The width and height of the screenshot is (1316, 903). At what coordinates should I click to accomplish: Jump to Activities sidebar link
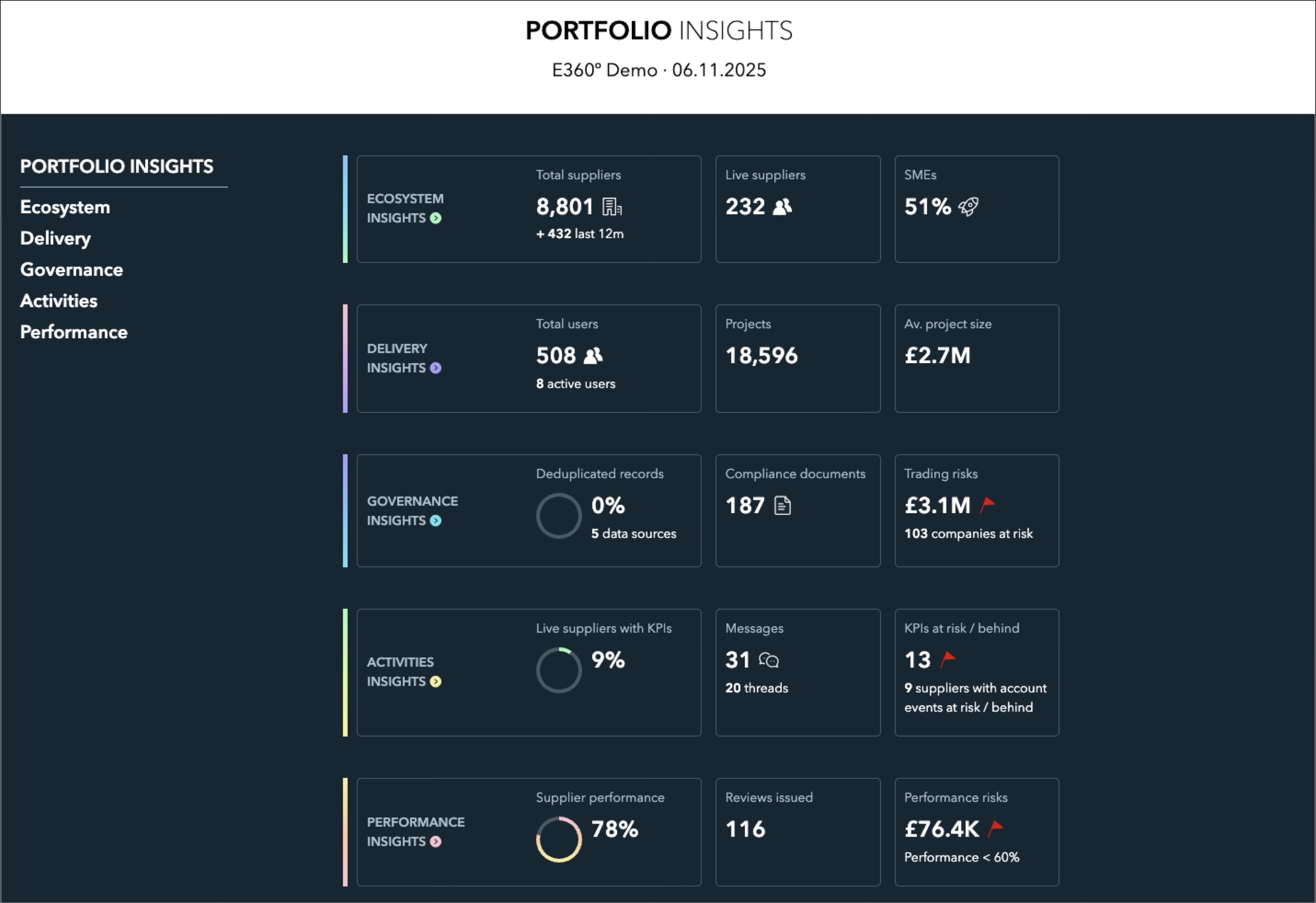[x=59, y=301]
